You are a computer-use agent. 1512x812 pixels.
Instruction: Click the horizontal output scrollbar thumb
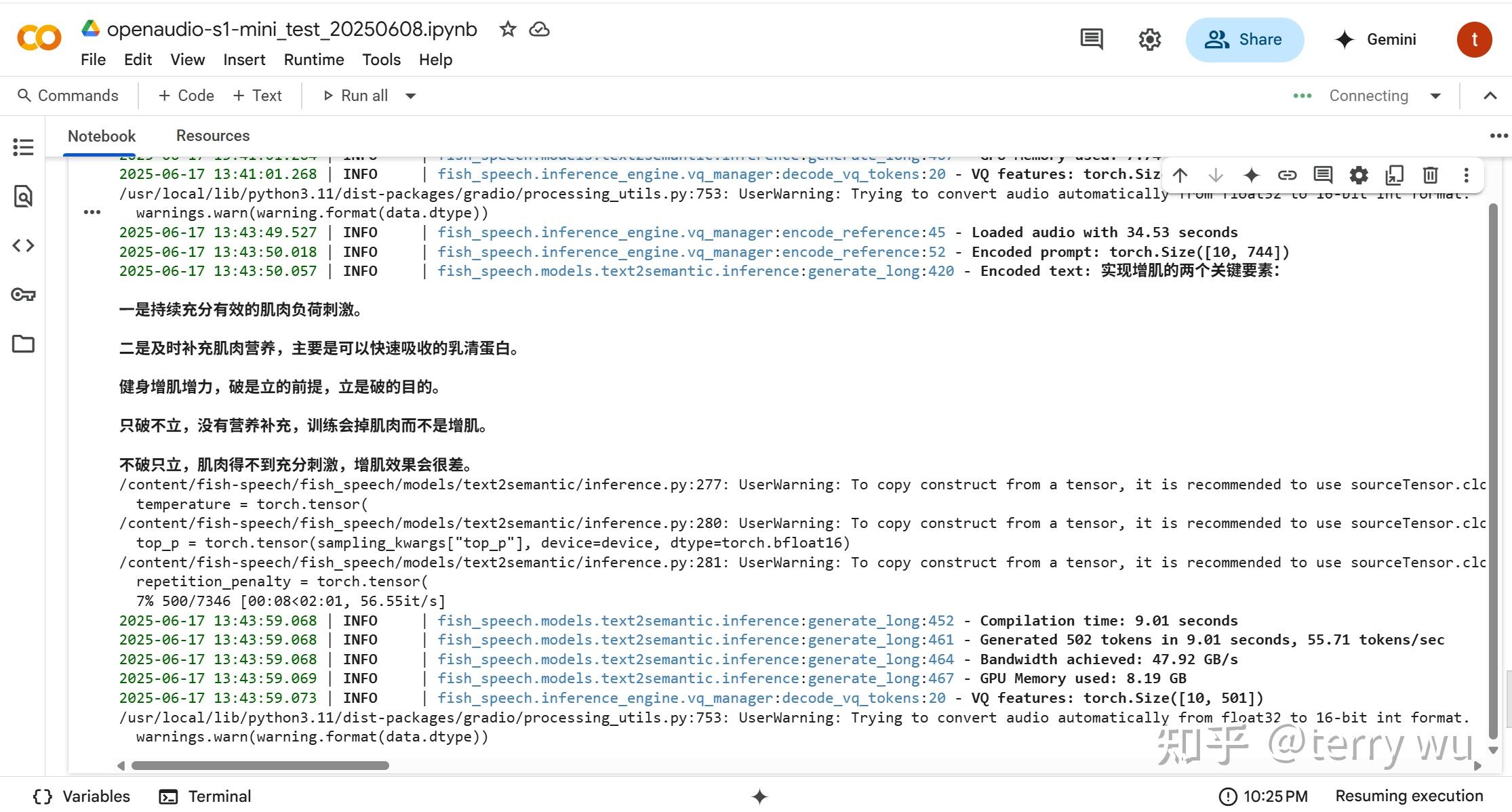[x=260, y=765]
